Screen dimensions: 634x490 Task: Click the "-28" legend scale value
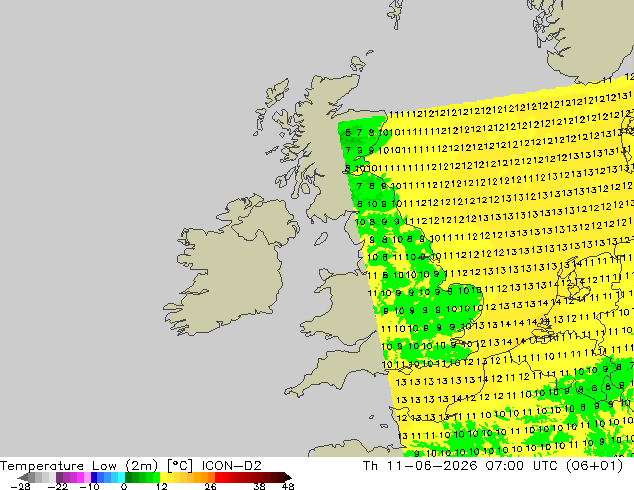tap(20, 486)
